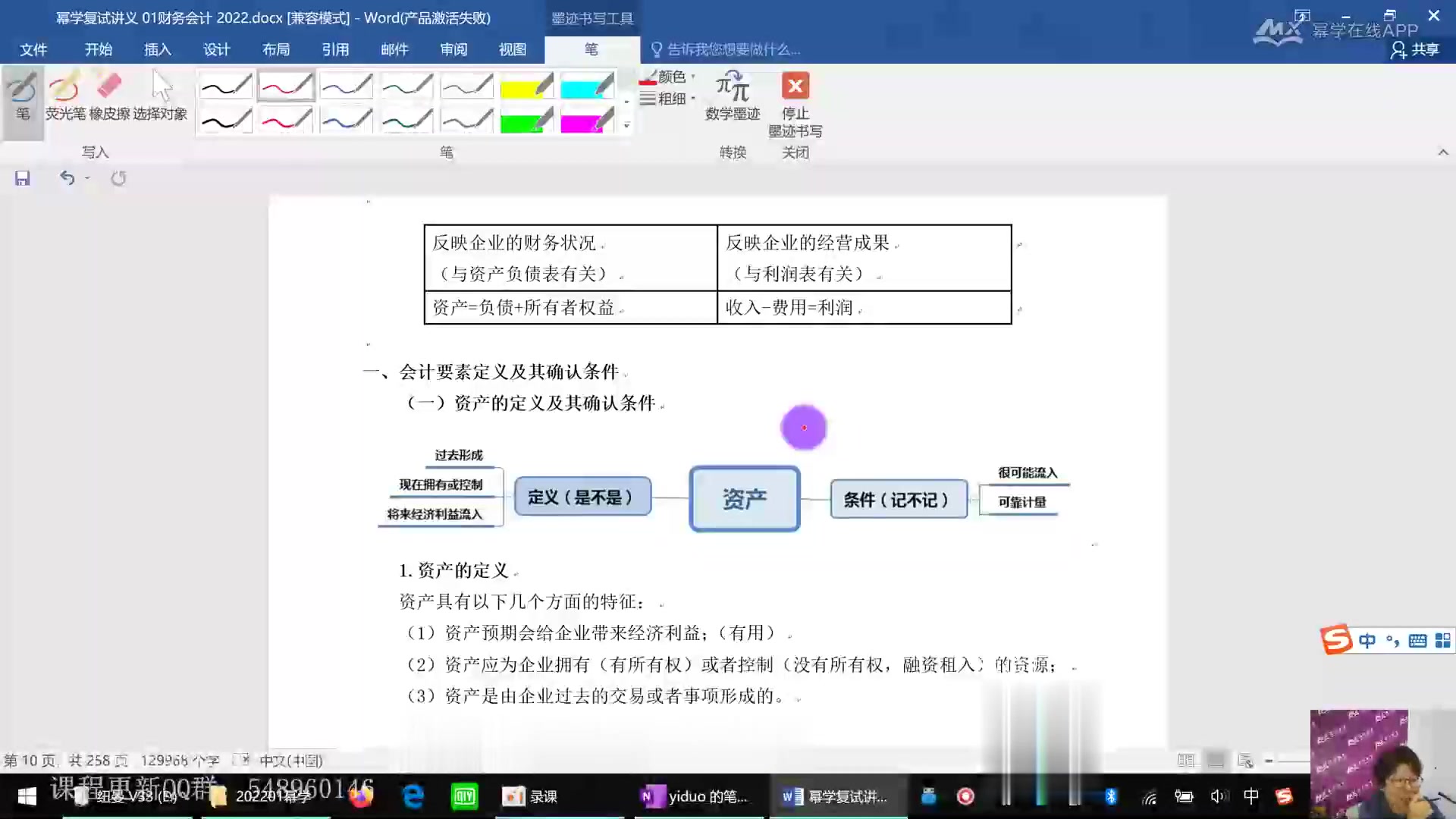Click the 视图 (View) menu item
1456x819 pixels.
511,48
